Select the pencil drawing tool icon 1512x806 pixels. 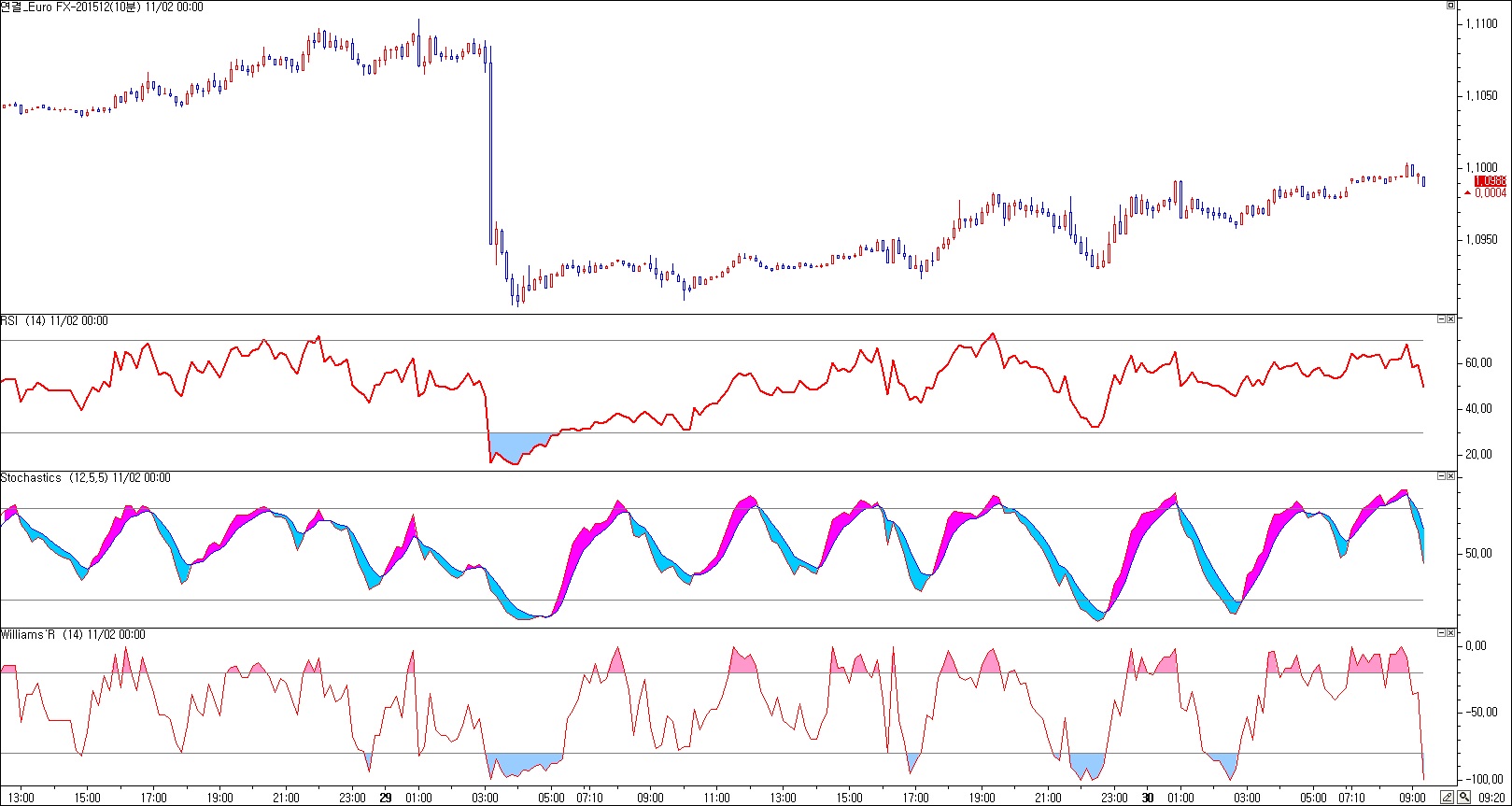tap(1447, 797)
